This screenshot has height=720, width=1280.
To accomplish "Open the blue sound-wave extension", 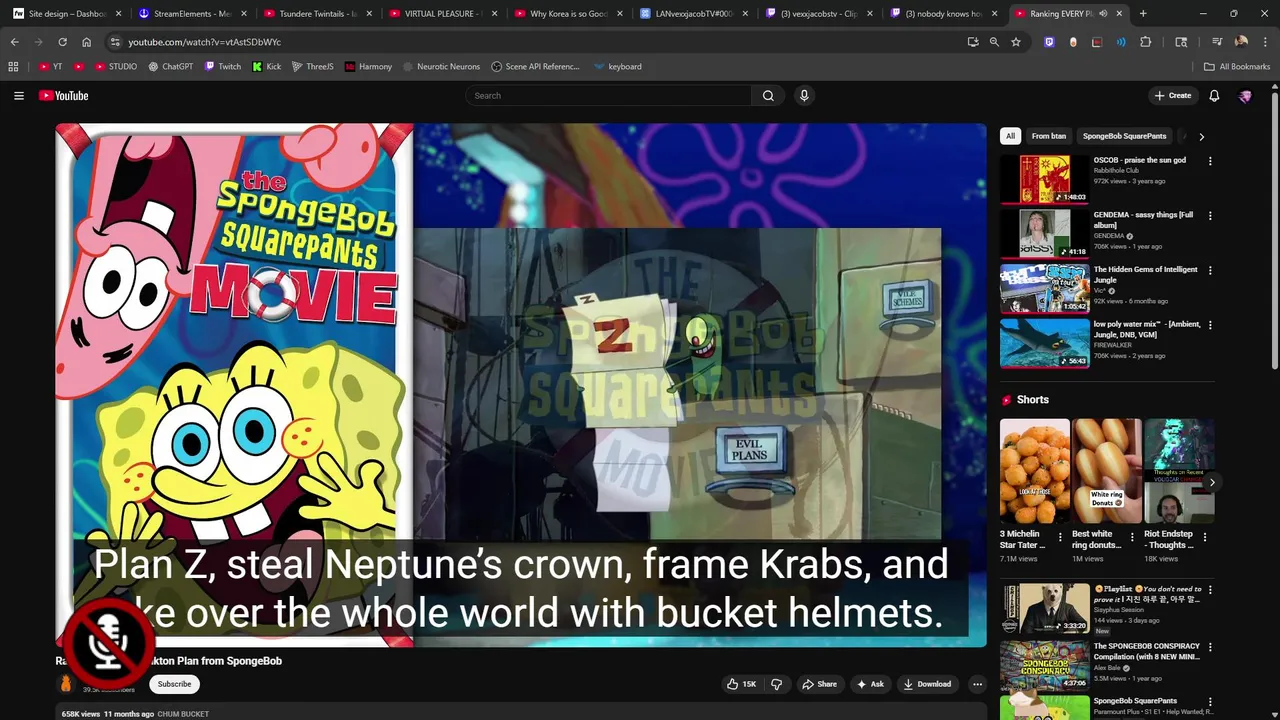I will pos(1121,42).
